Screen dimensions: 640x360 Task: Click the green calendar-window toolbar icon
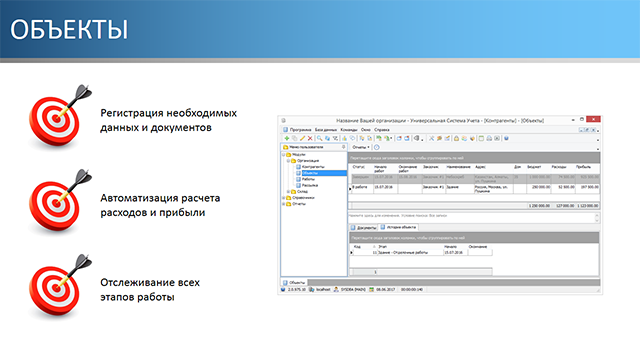(481, 138)
